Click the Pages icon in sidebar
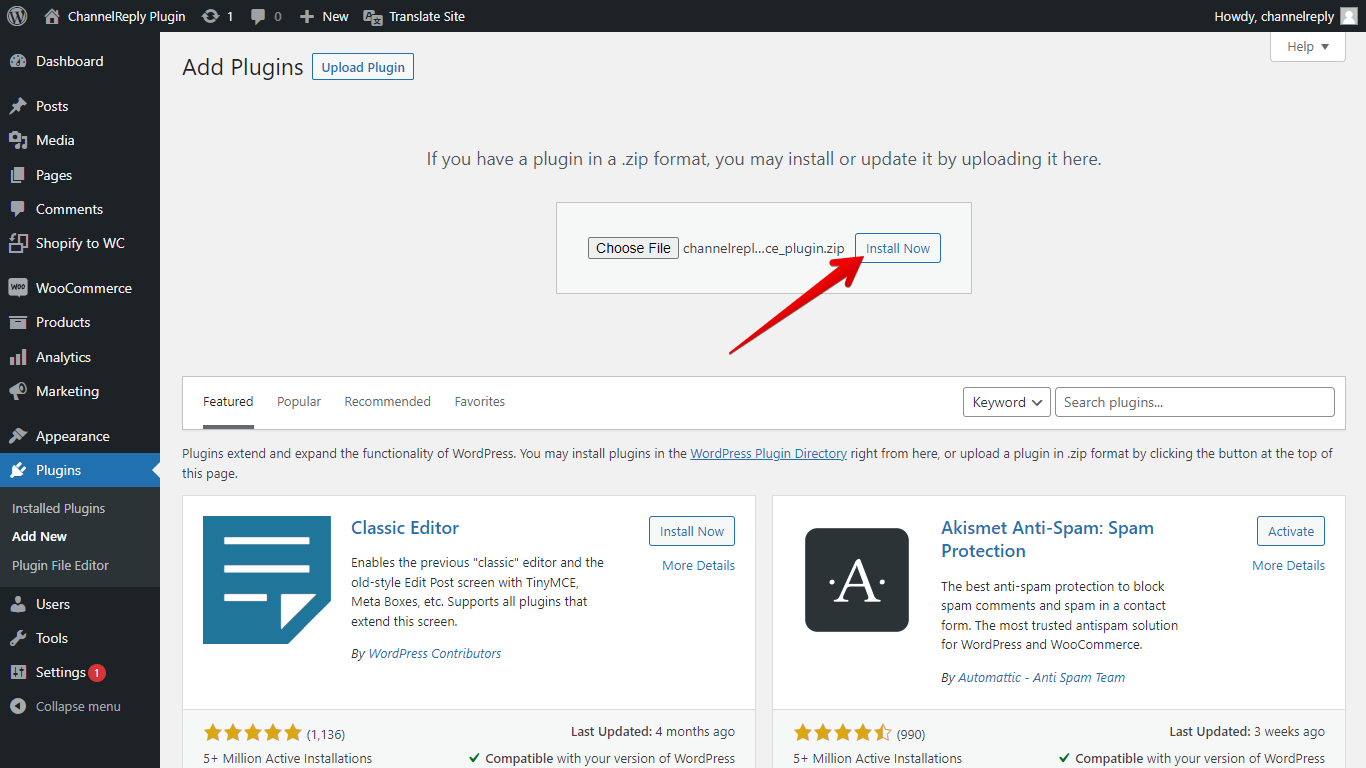The width and height of the screenshot is (1366, 768). (x=18, y=175)
